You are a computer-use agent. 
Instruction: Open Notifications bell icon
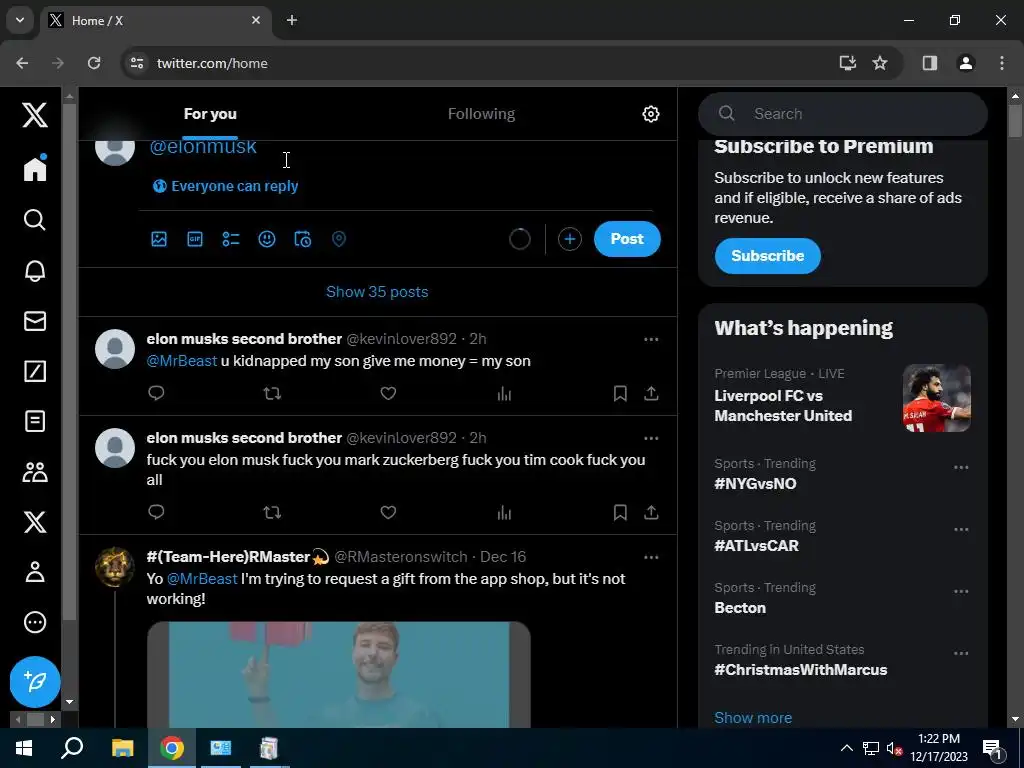click(x=35, y=271)
